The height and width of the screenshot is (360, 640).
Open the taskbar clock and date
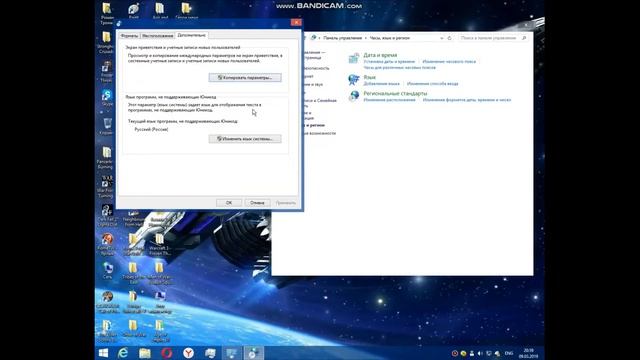click(x=529, y=353)
